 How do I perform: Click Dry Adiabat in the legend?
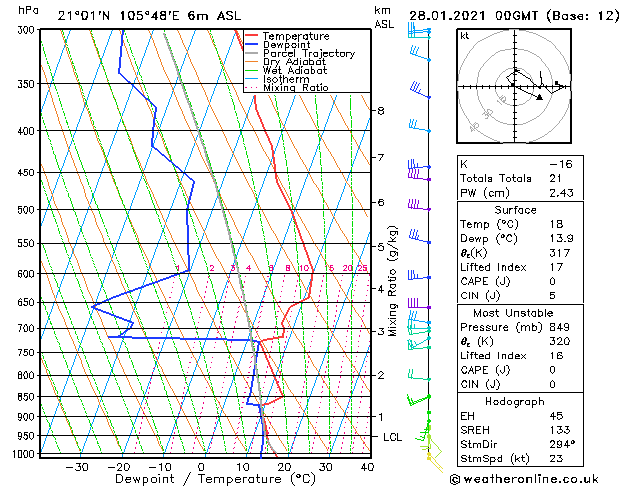[294, 62]
